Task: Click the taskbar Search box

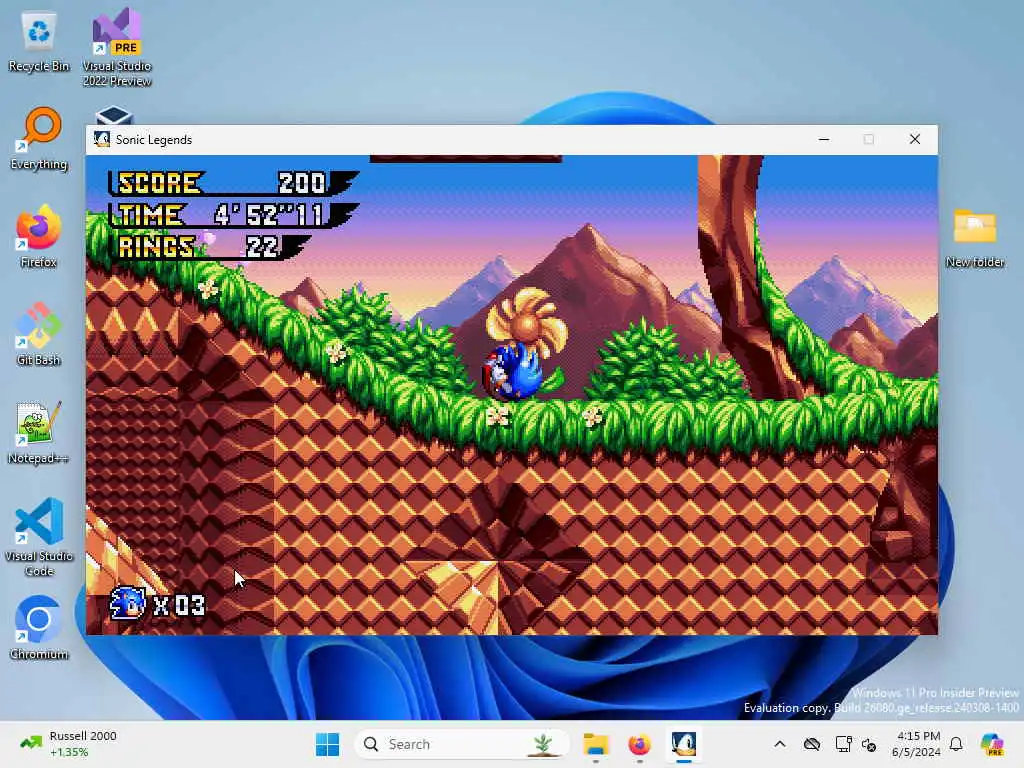Action: [462, 744]
